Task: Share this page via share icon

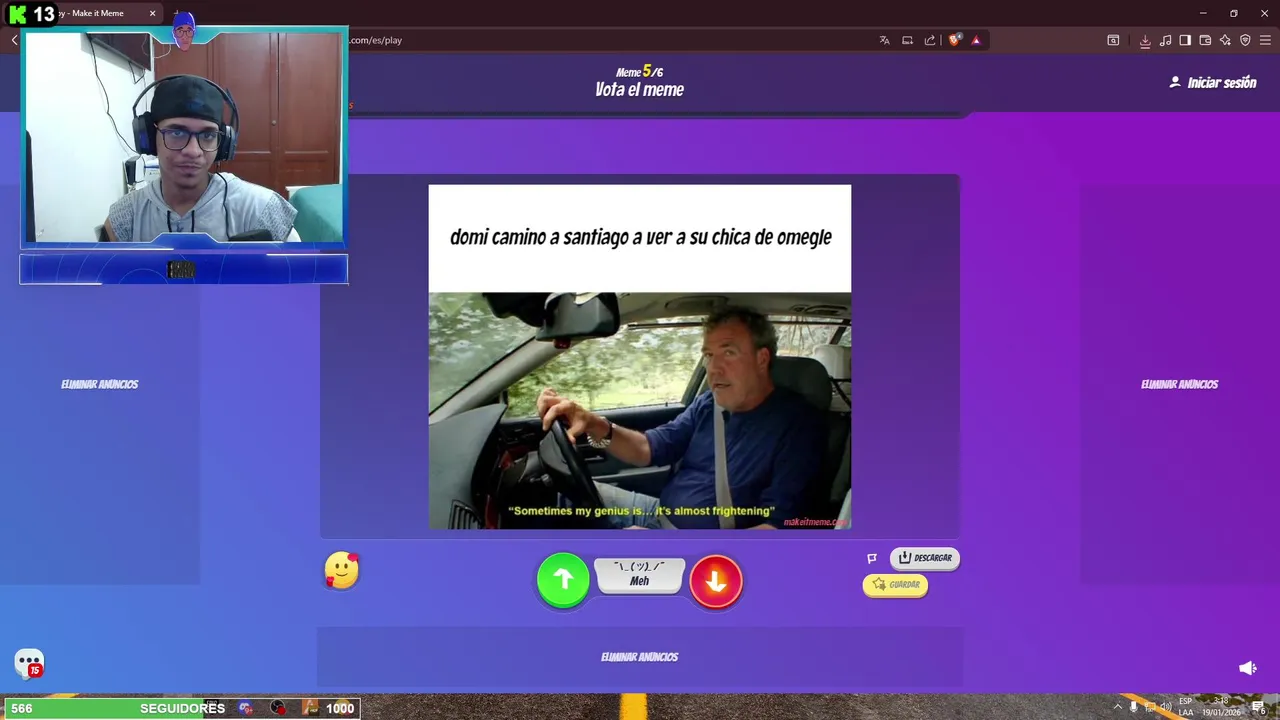Action: click(x=930, y=40)
